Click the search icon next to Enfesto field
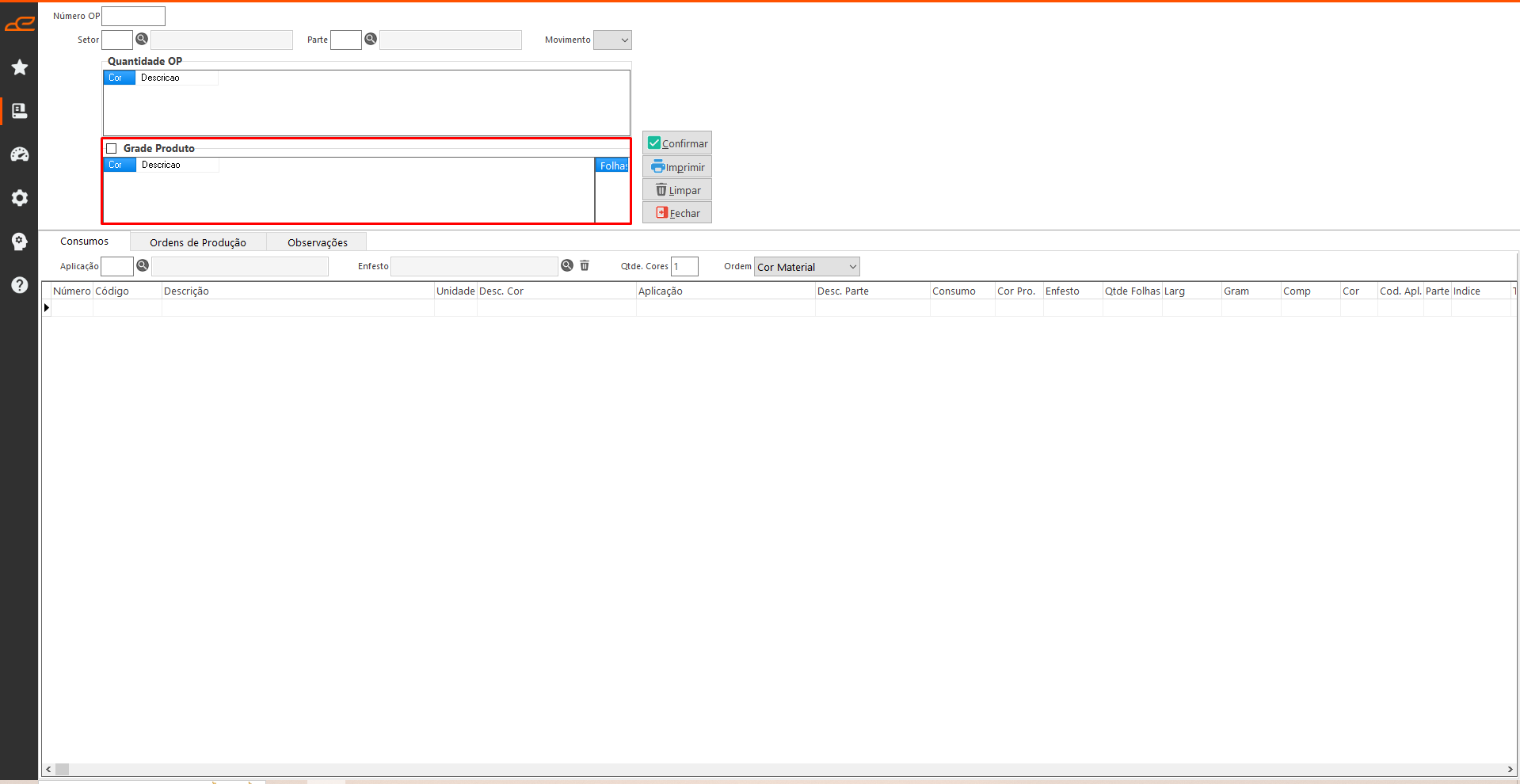This screenshot has height=784, width=1520. tap(567, 265)
